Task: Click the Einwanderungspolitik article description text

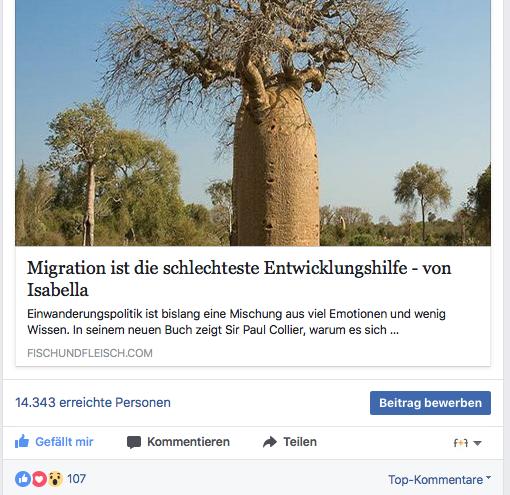Action: pos(236,322)
